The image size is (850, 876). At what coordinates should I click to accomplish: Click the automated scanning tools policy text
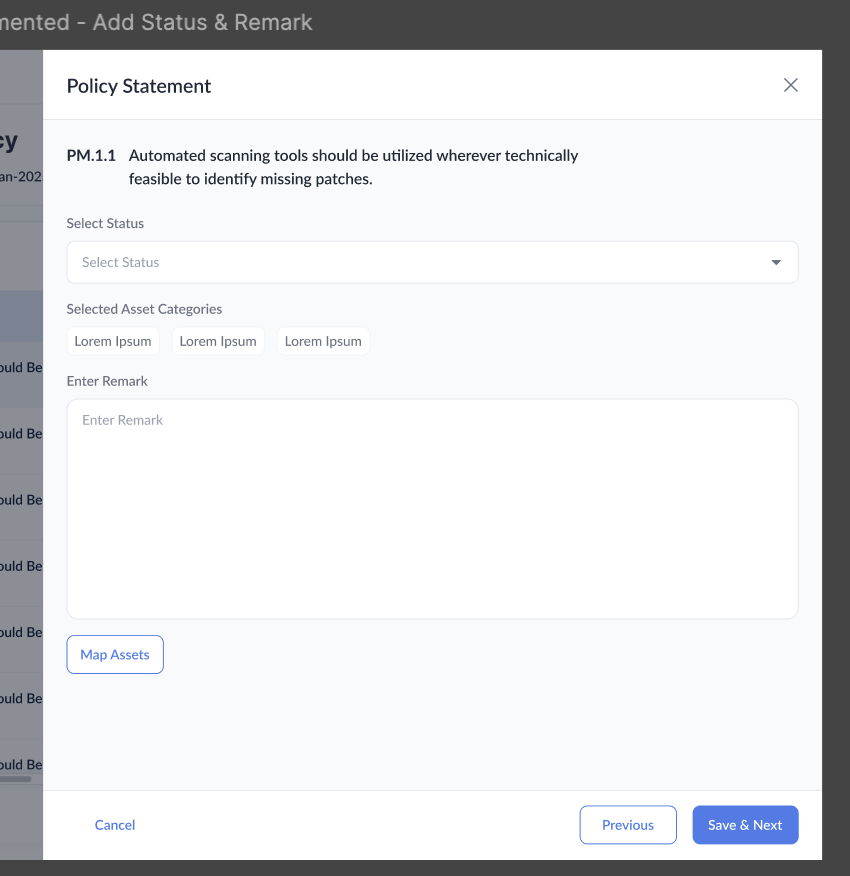point(353,167)
